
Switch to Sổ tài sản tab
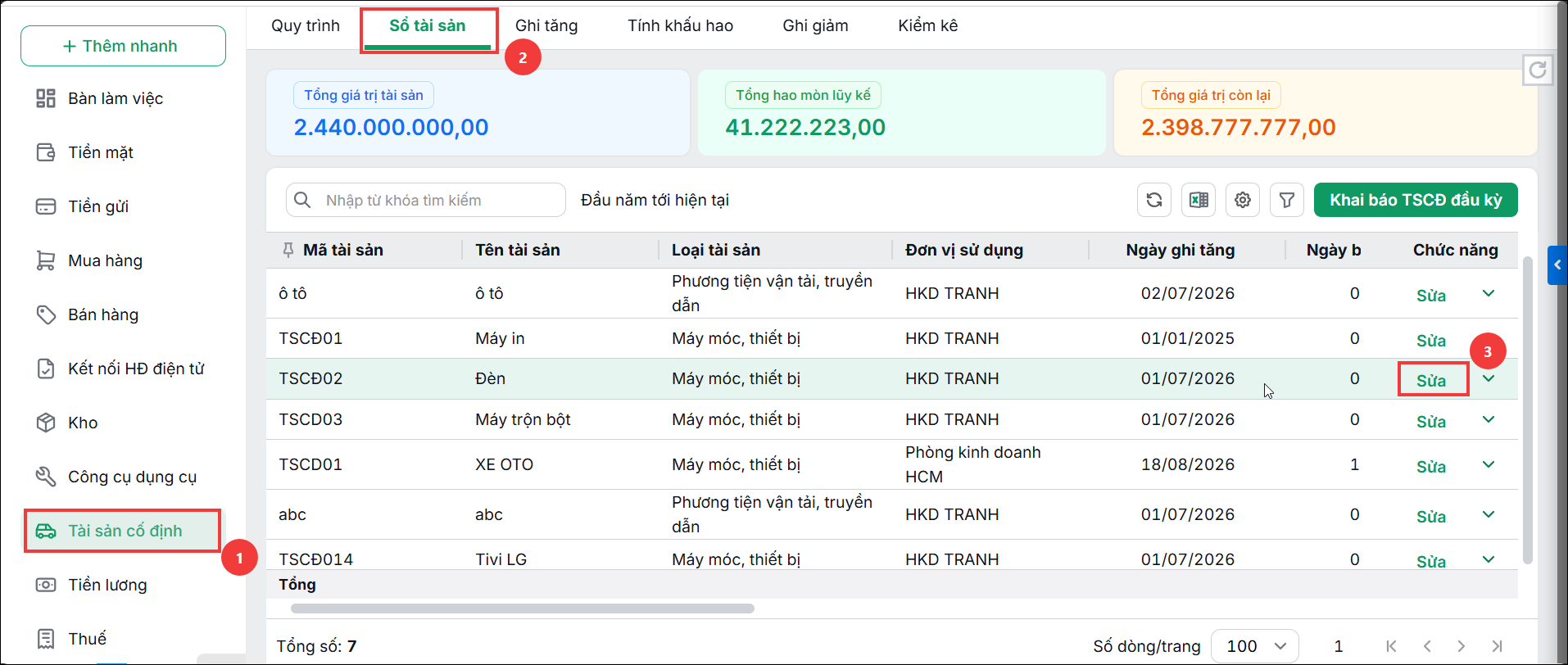pyautogui.click(x=428, y=25)
